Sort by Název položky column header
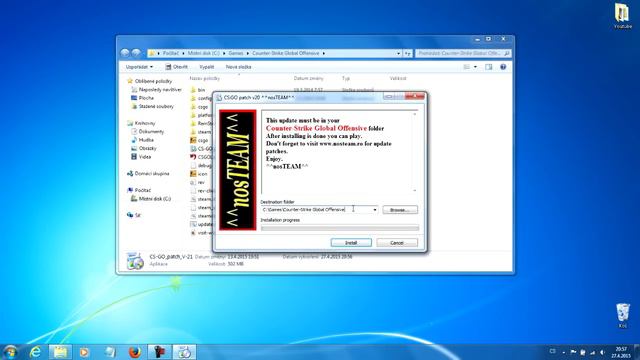 pos(205,78)
